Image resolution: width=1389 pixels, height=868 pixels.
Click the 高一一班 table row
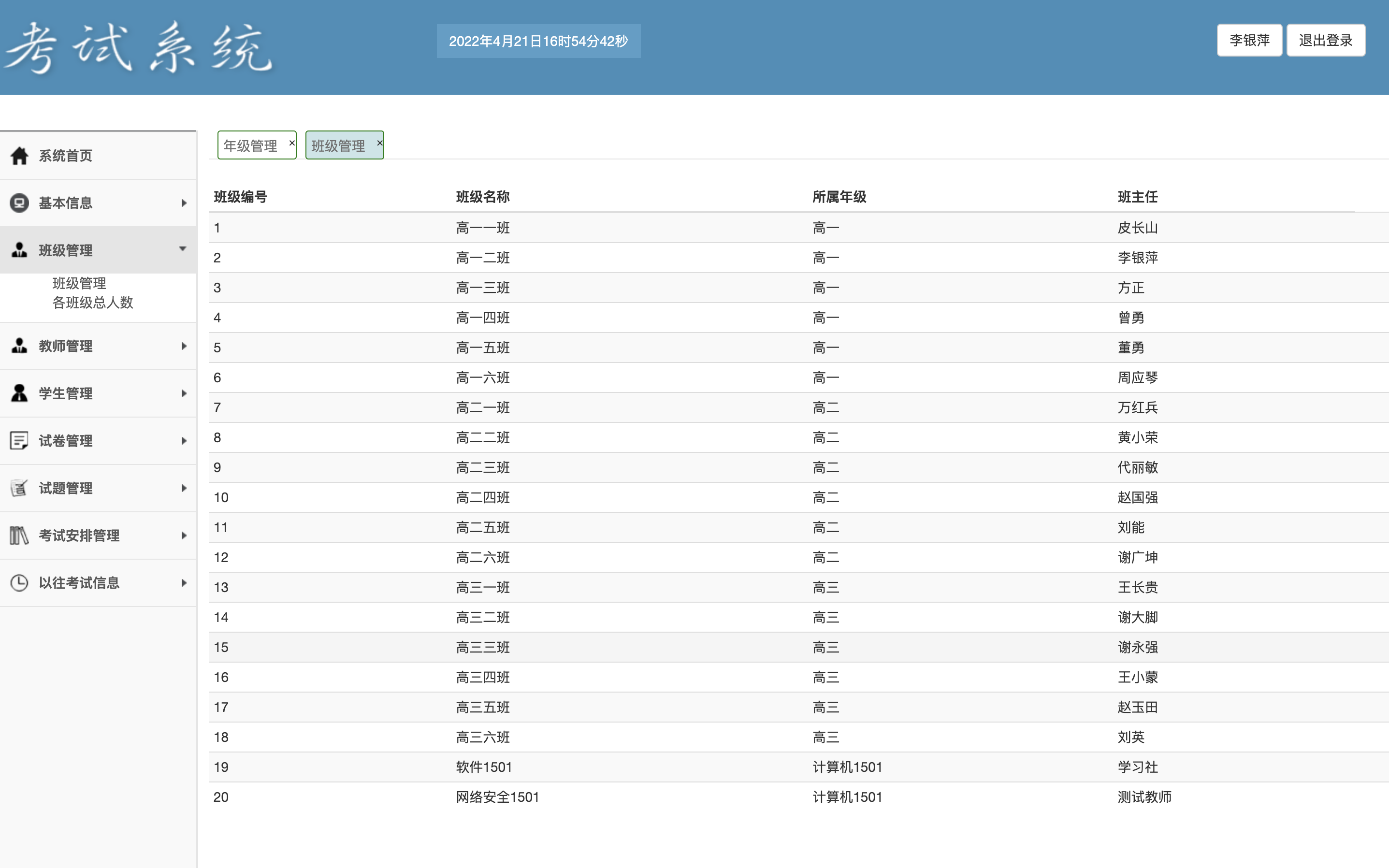689,227
